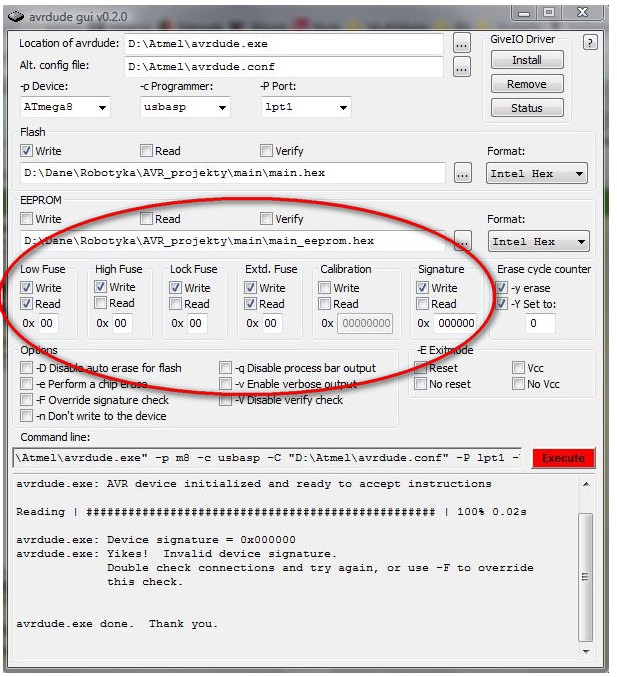Install the GiveIO driver
Screen dimensions: 617x677
(x=527, y=60)
